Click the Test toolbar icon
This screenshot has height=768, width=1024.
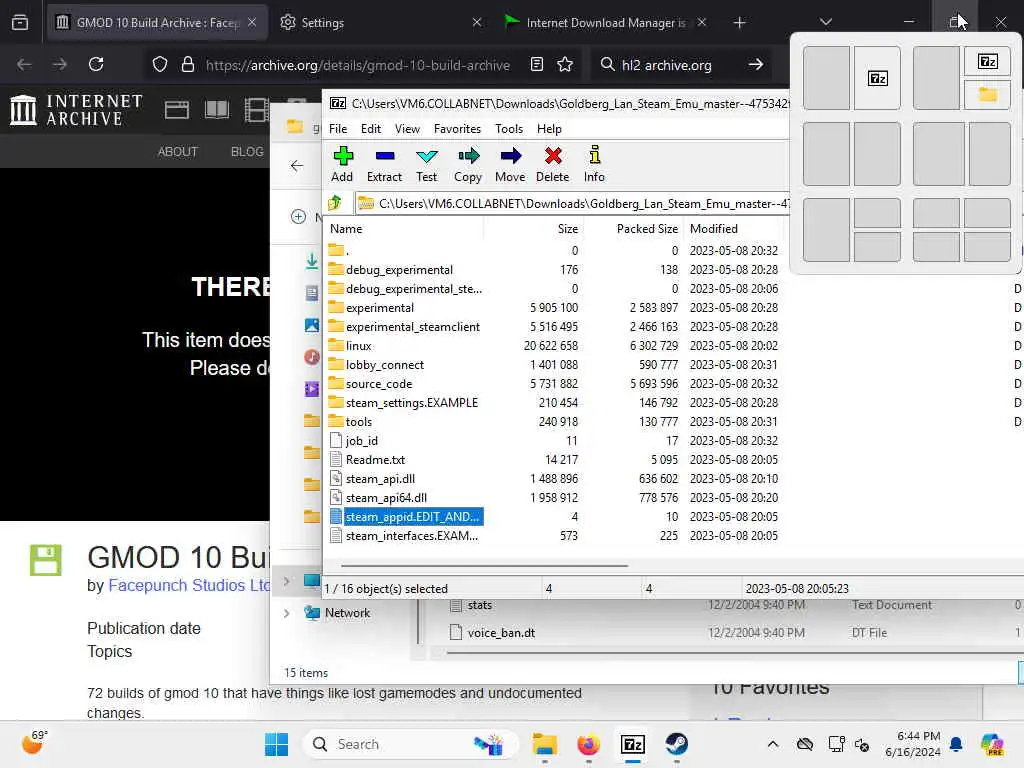coord(426,164)
